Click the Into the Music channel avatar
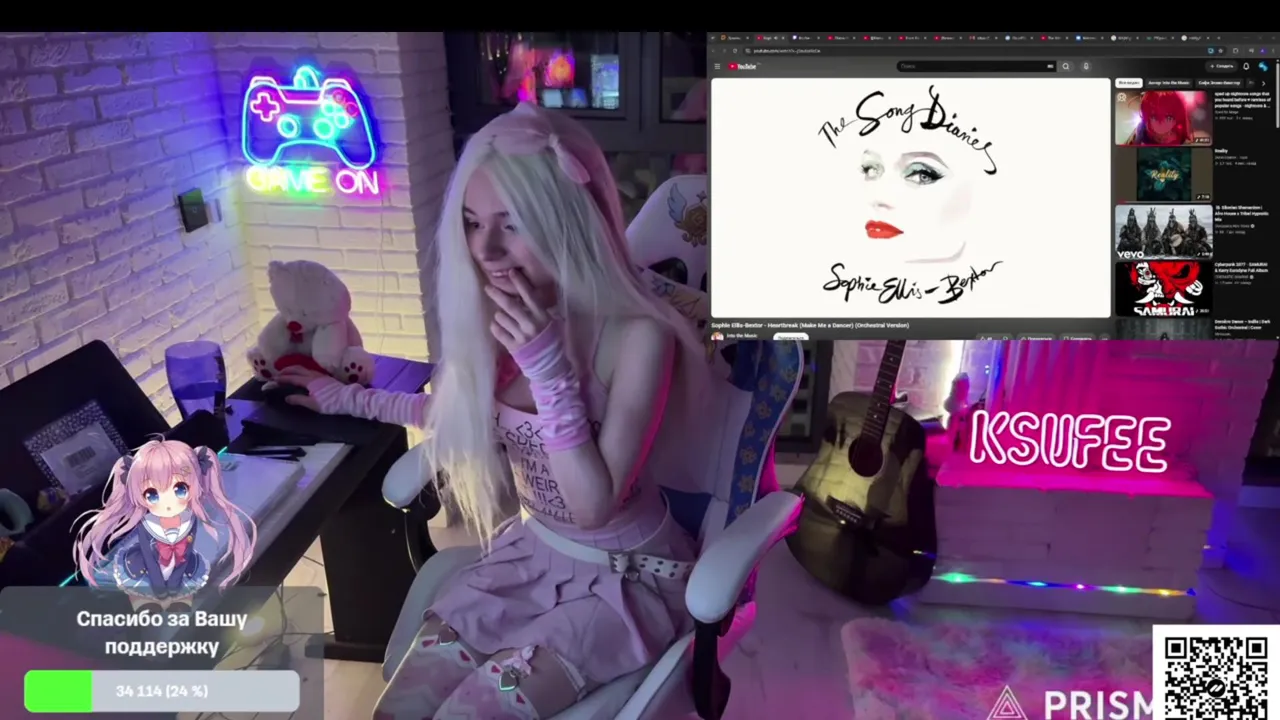This screenshot has height=720, width=1280. coord(717,337)
